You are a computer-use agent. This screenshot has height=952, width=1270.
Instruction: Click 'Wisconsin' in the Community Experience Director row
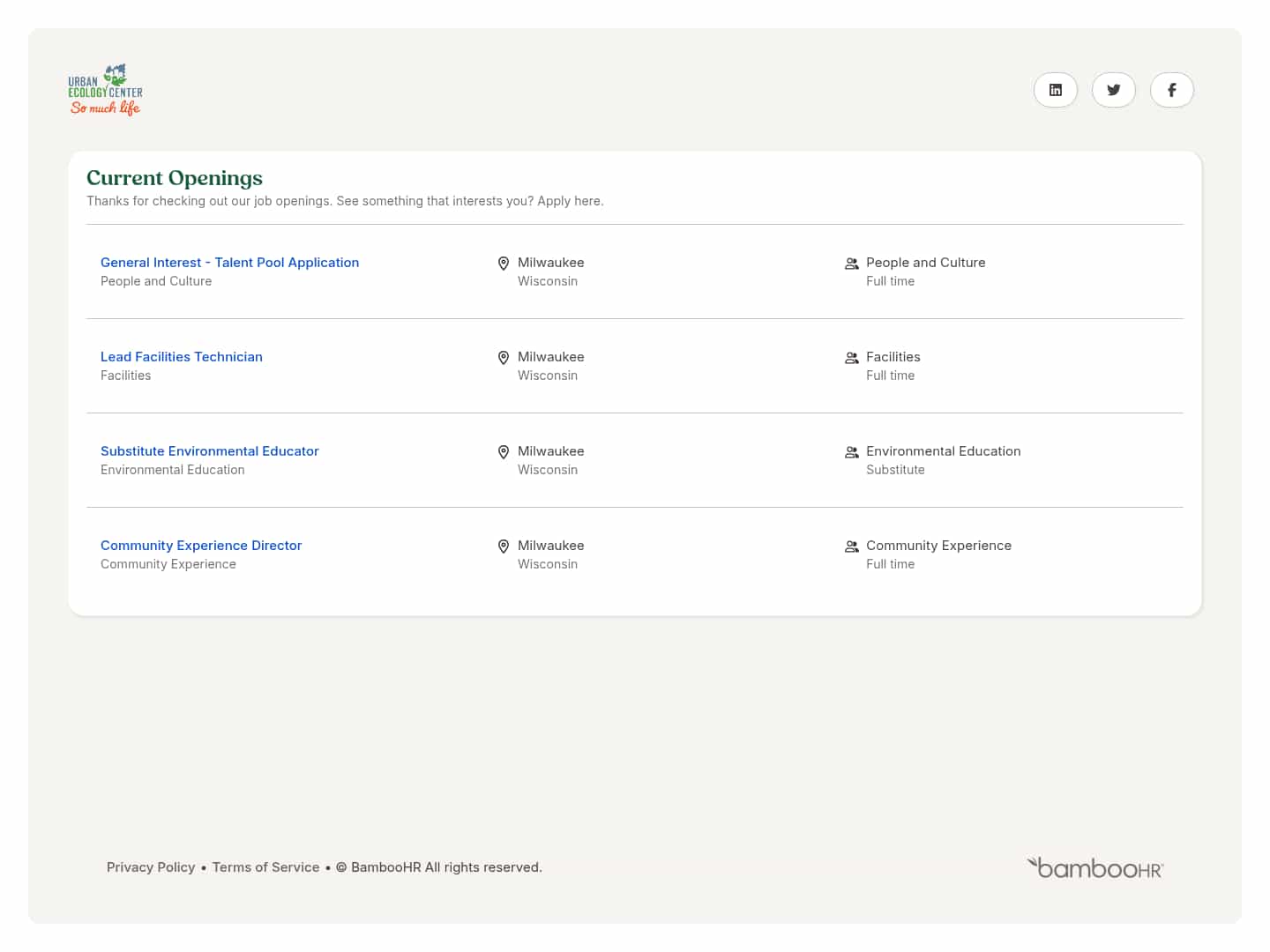point(548,564)
